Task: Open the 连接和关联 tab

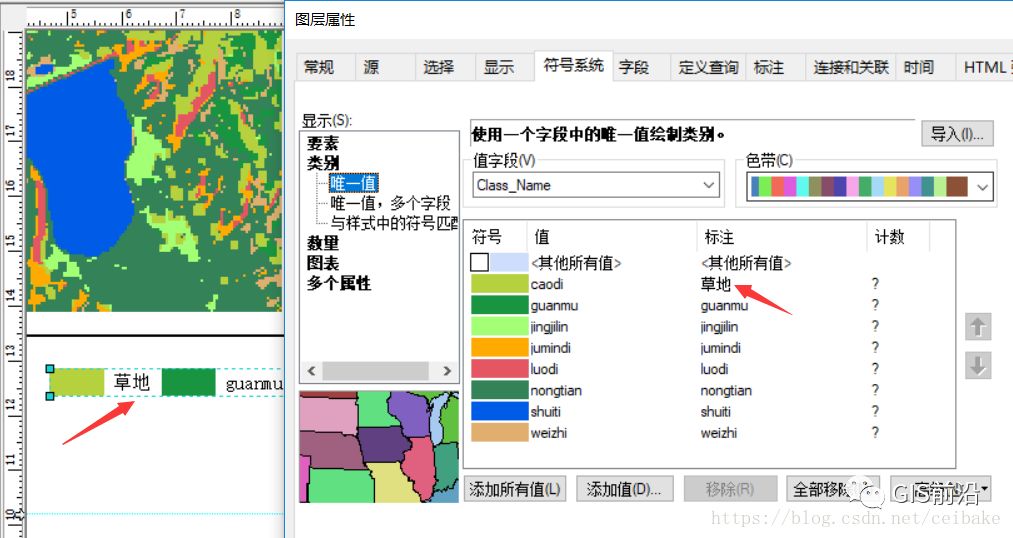Action: tap(851, 67)
